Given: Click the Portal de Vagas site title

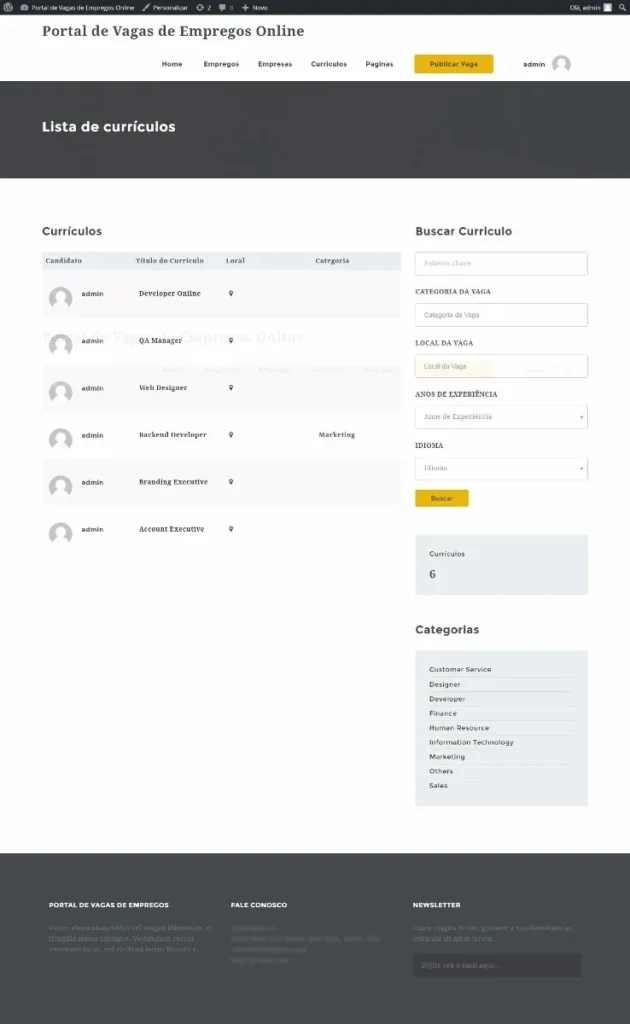Looking at the screenshot, I should tap(173, 31).
